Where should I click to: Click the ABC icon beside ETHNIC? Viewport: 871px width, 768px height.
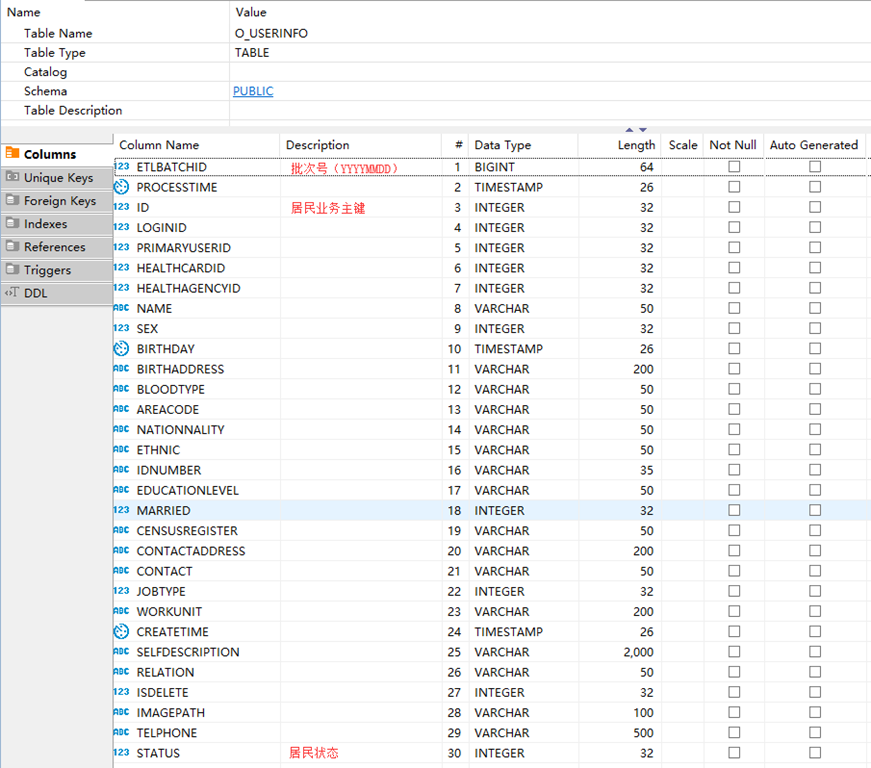tap(121, 449)
